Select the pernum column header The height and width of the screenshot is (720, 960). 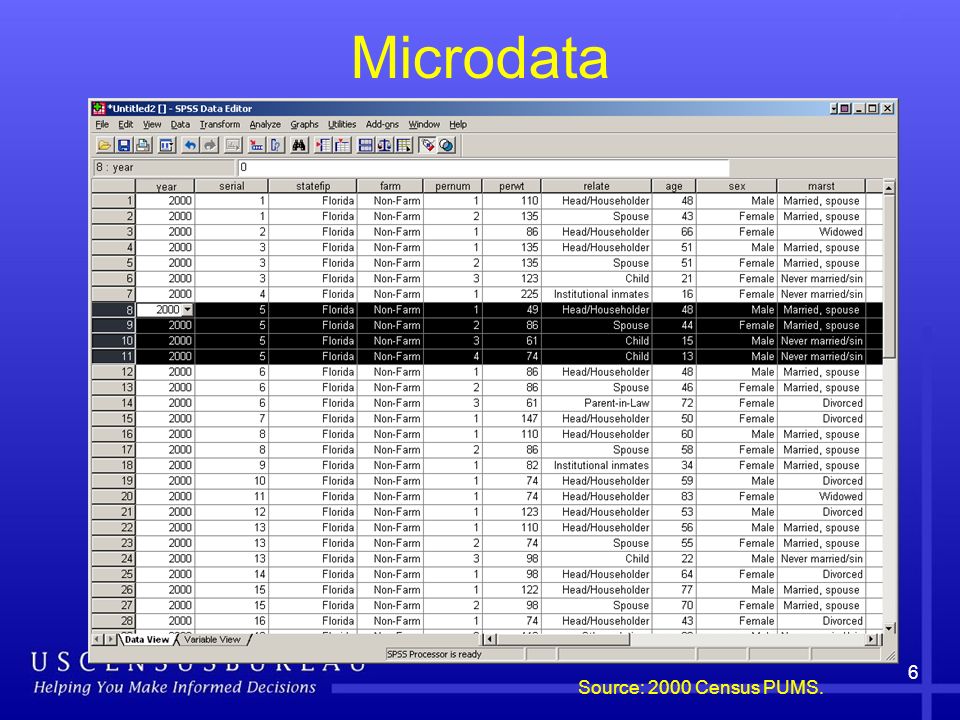click(452, 186)
